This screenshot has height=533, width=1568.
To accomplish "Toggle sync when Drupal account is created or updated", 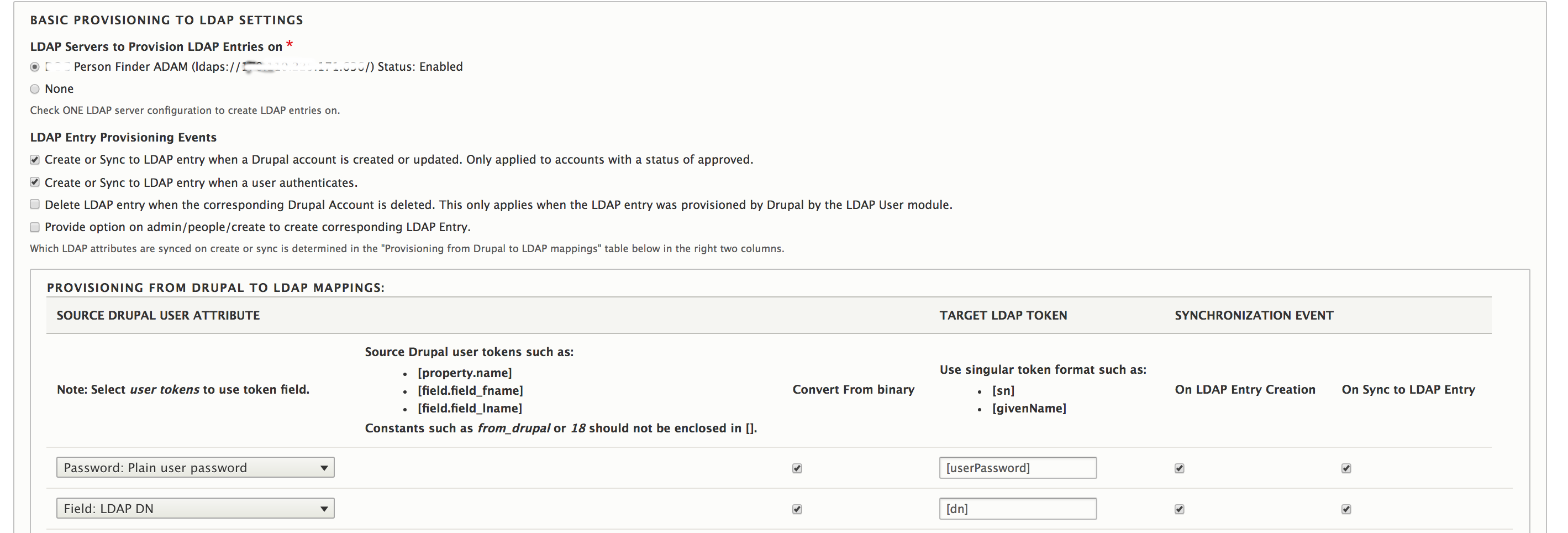I will point(35,160).
